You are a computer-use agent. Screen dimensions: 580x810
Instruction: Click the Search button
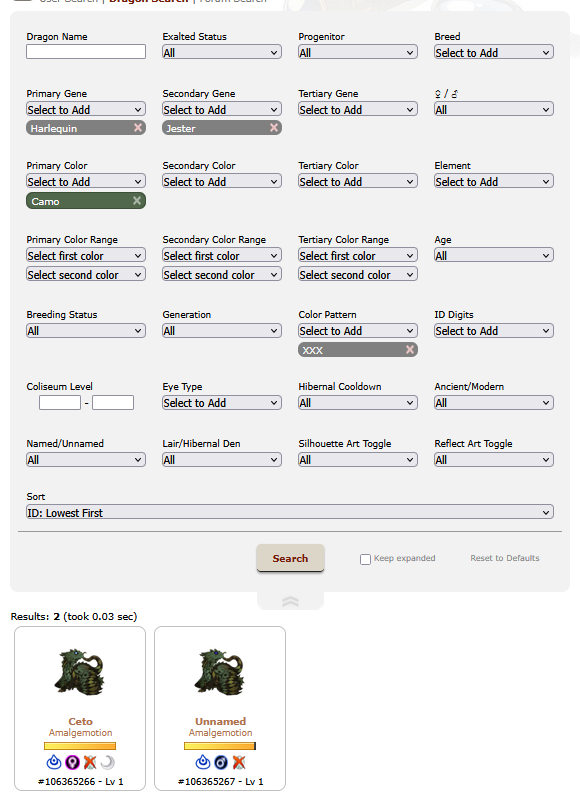coord(290,558)
